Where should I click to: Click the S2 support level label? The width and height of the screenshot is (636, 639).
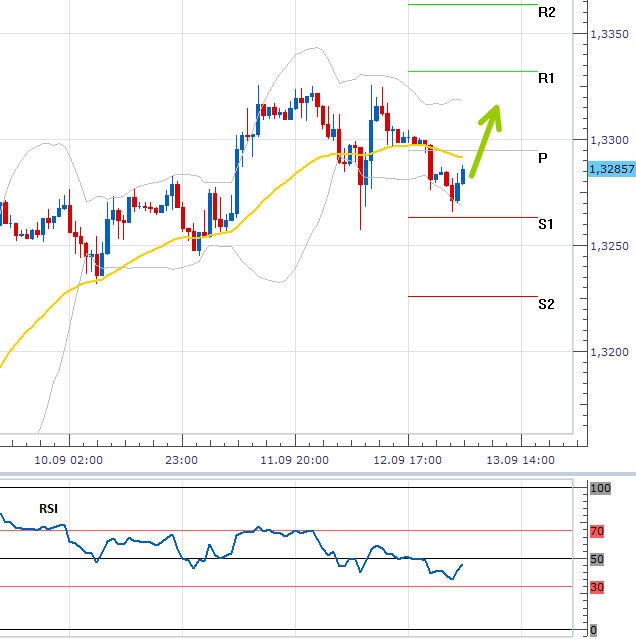pyautogui.click(x=546, y=304)
